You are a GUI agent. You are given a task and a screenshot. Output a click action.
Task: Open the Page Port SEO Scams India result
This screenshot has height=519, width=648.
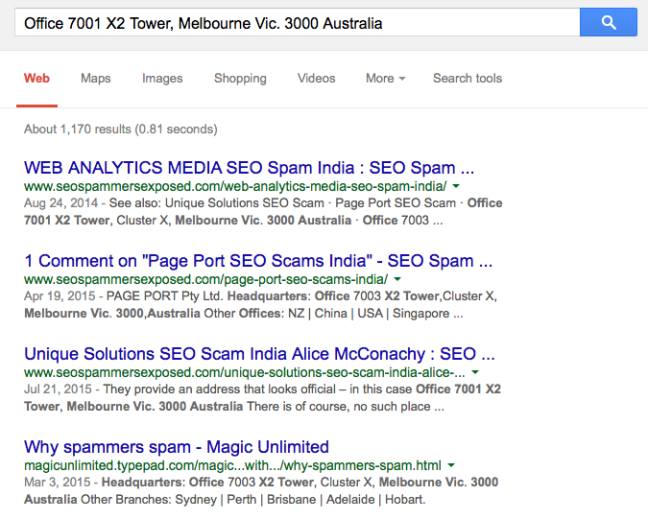coord(258,261)
